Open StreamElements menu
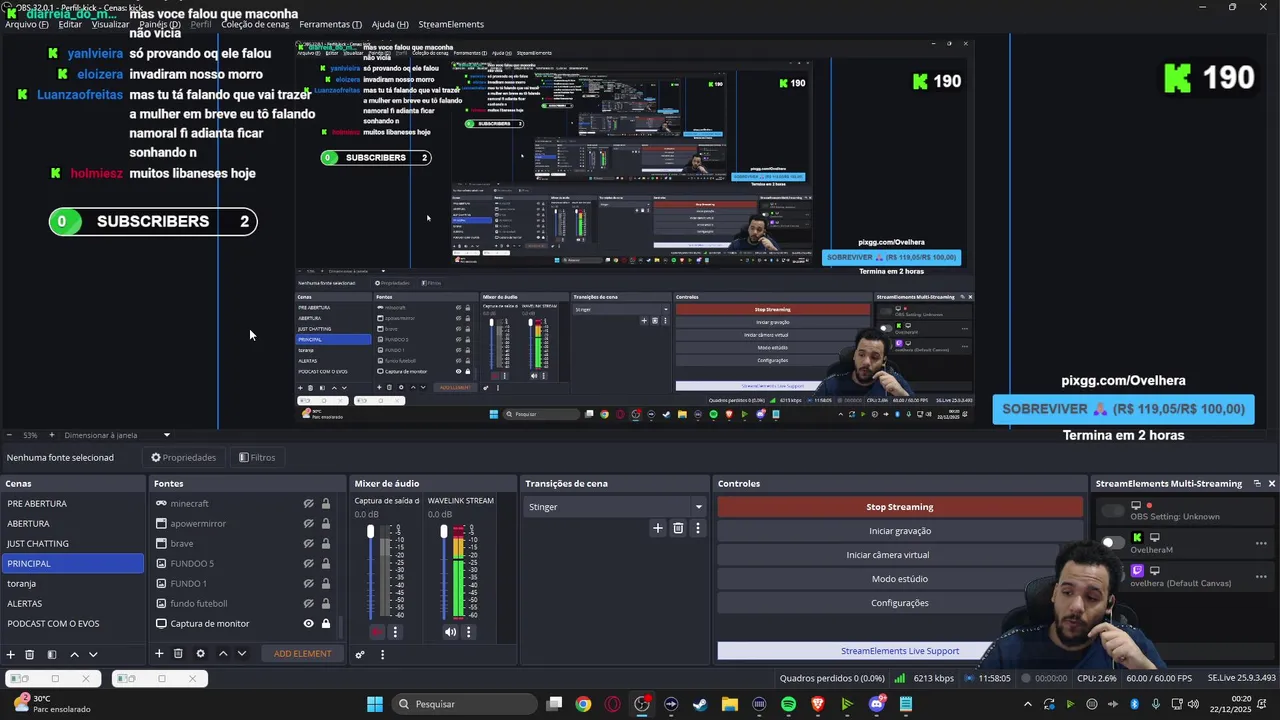Image resolution: width=1280 pixels, height=720 pixels. (x=451, y=24)
